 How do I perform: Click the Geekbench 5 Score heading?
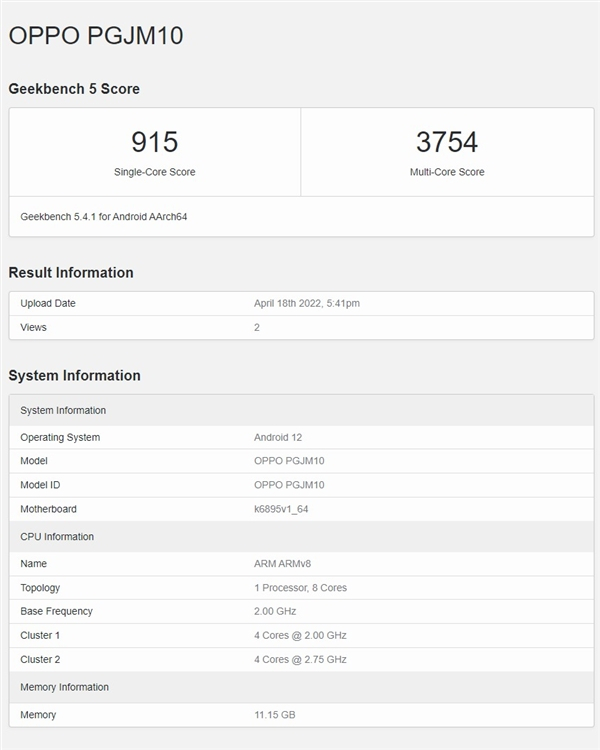coord(74,89)
